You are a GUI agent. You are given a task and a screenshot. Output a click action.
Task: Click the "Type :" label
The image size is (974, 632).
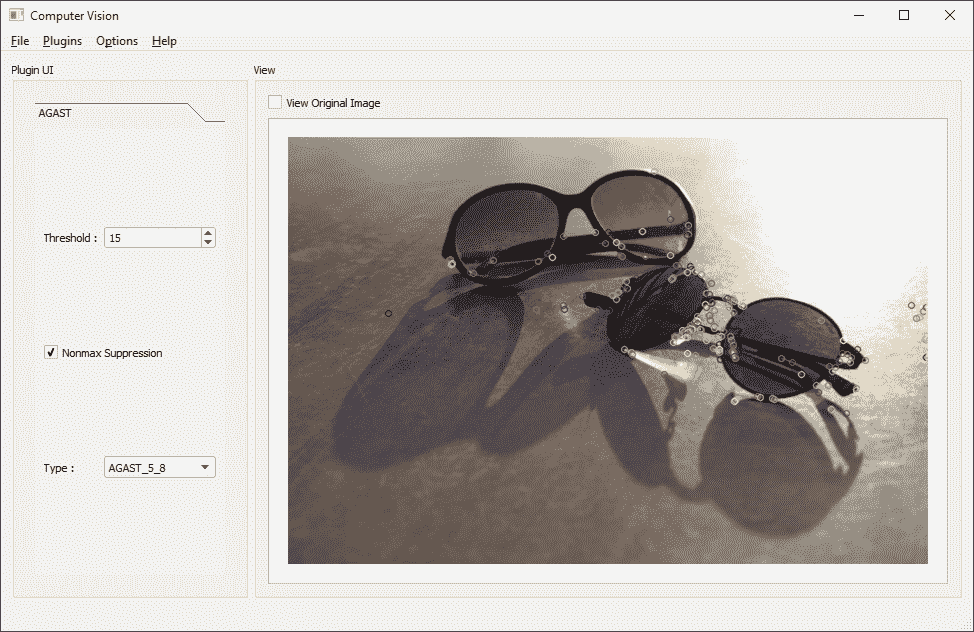click(59, 468)
